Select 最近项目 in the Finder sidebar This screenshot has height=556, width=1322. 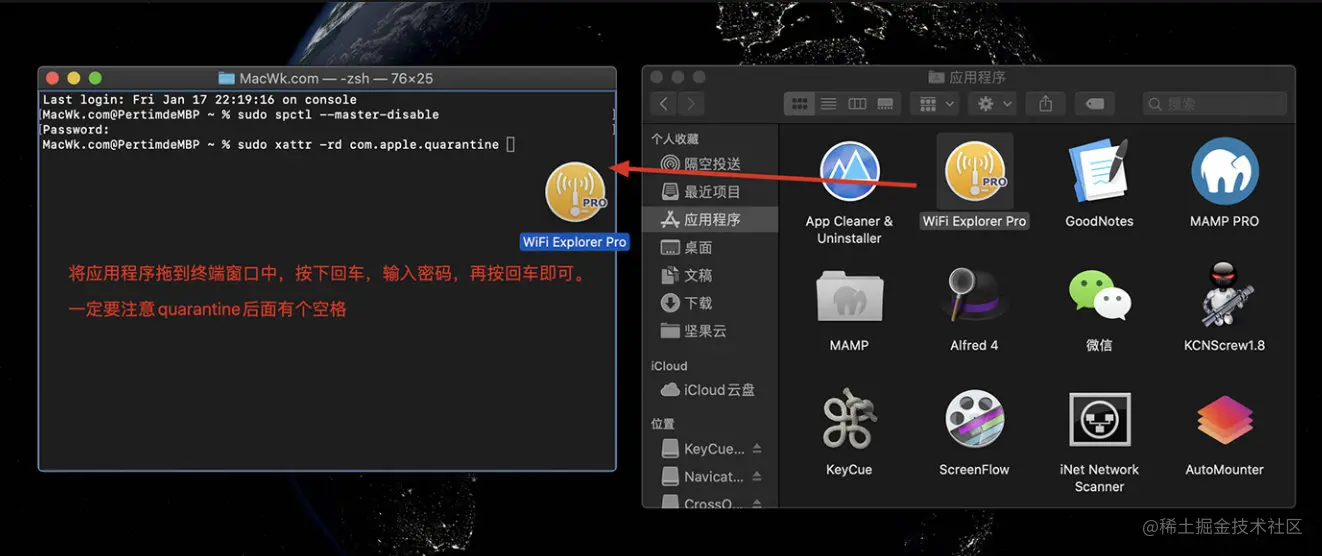[711, 191]
